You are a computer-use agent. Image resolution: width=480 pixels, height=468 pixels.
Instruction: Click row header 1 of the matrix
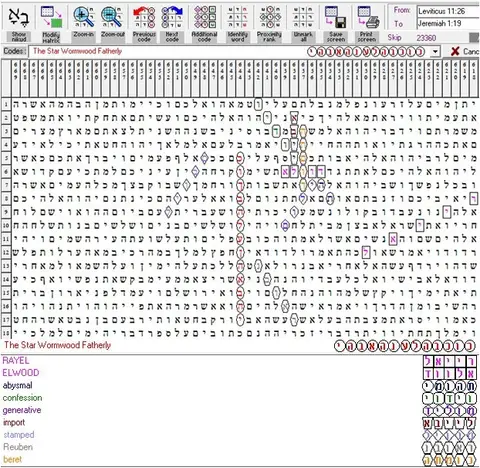pos(6,104)
